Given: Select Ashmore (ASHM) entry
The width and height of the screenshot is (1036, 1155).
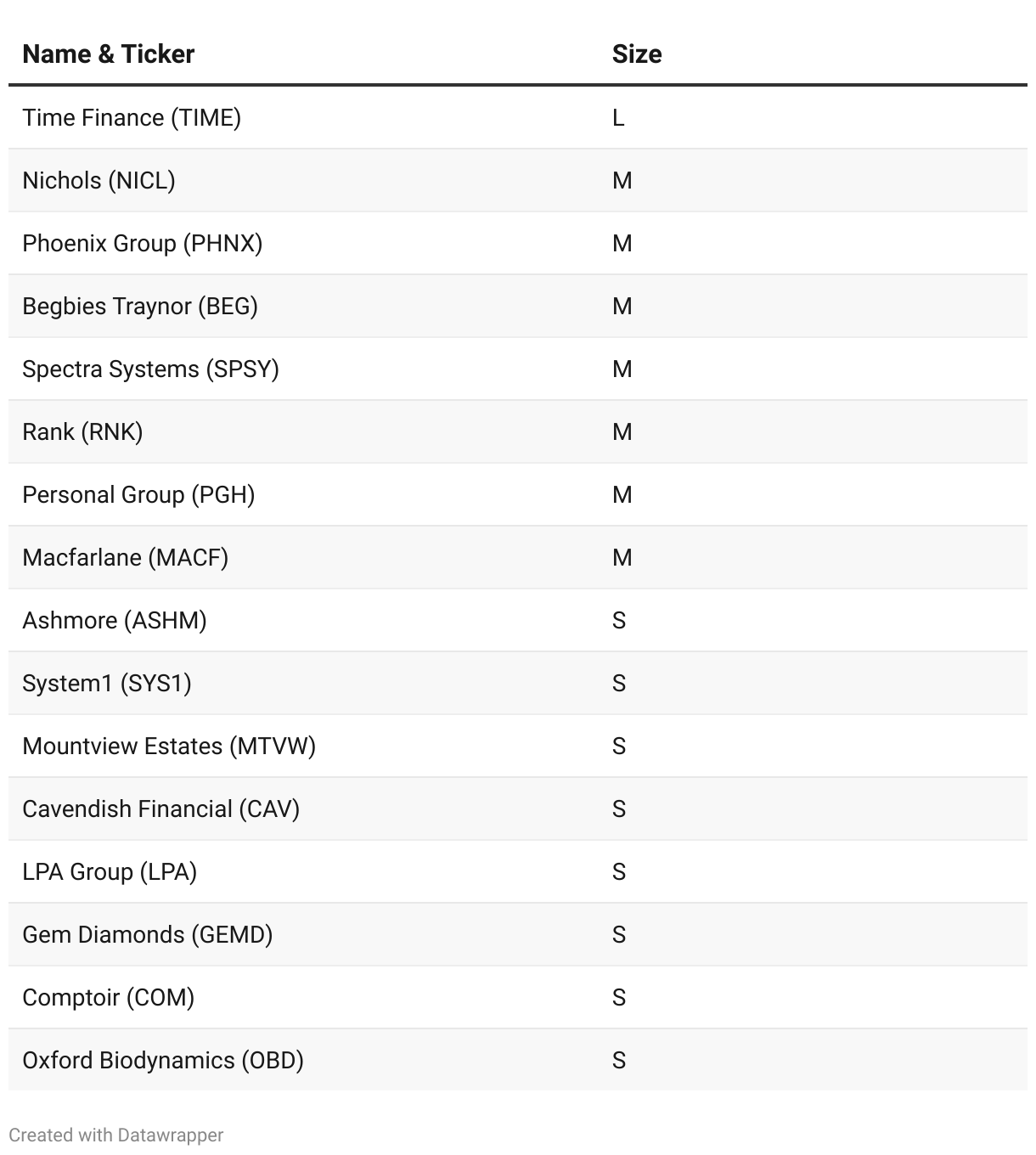Looking at the screenshot, I should point(115,621).
